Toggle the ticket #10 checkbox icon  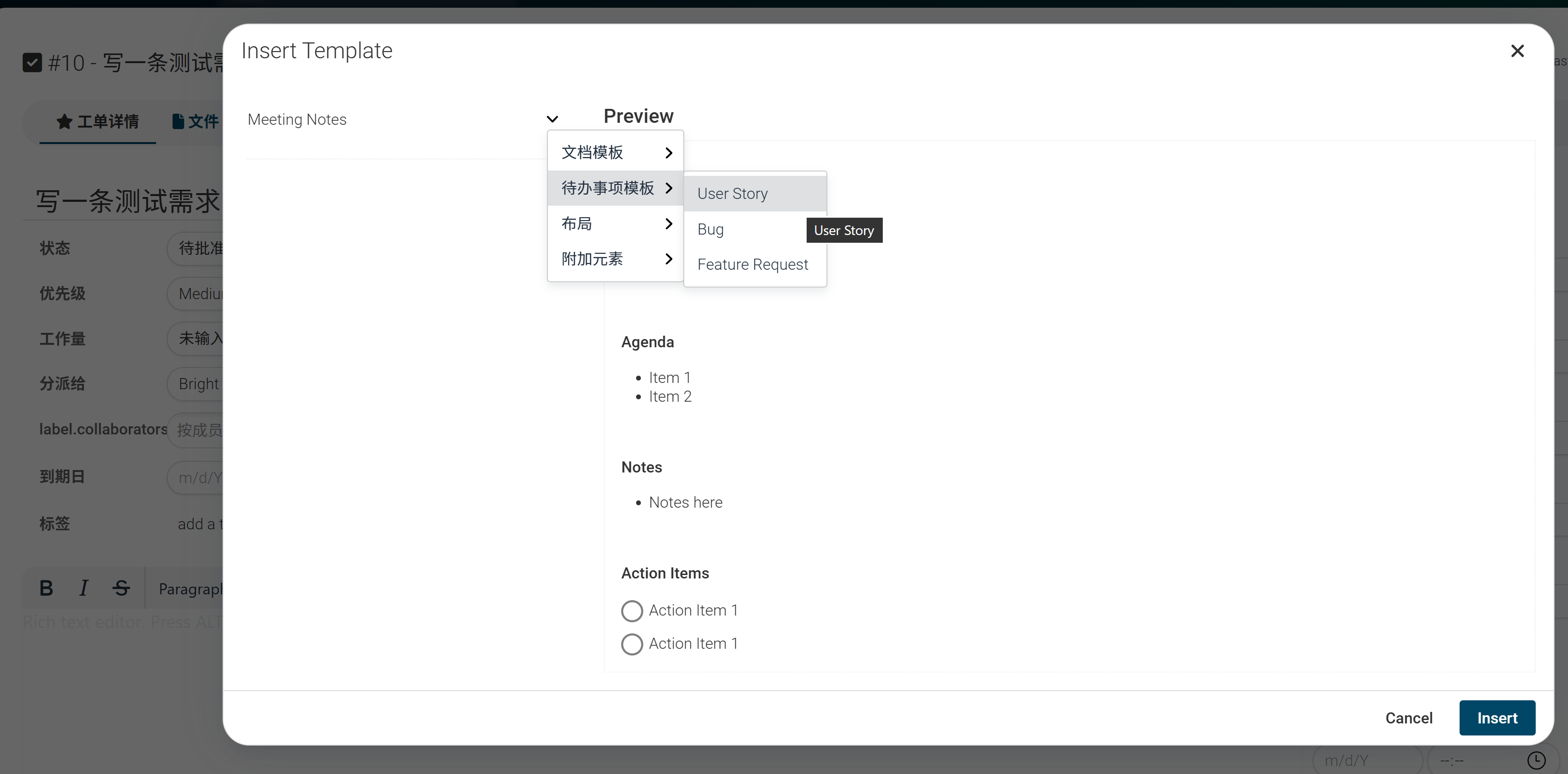pyautogui.click(x=32, y=63)
